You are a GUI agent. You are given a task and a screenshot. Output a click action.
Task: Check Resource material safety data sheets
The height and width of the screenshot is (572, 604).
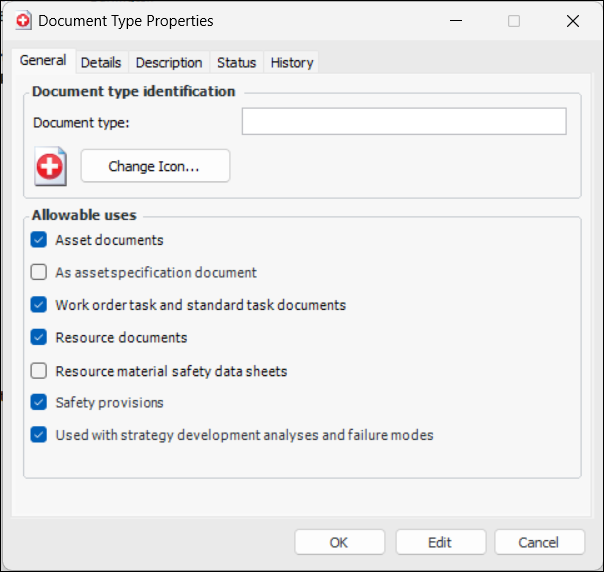(39, 371)
